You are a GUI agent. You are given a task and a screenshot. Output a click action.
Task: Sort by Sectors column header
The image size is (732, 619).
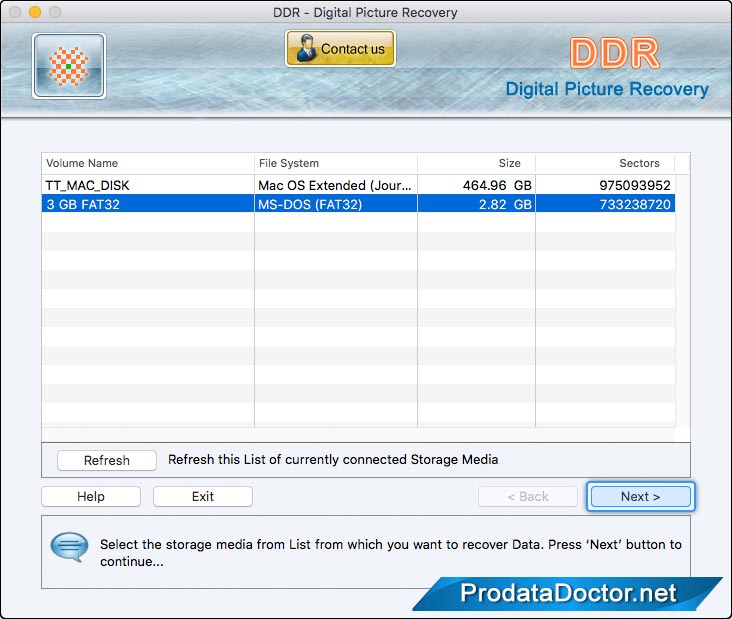[x=605, y=163]
